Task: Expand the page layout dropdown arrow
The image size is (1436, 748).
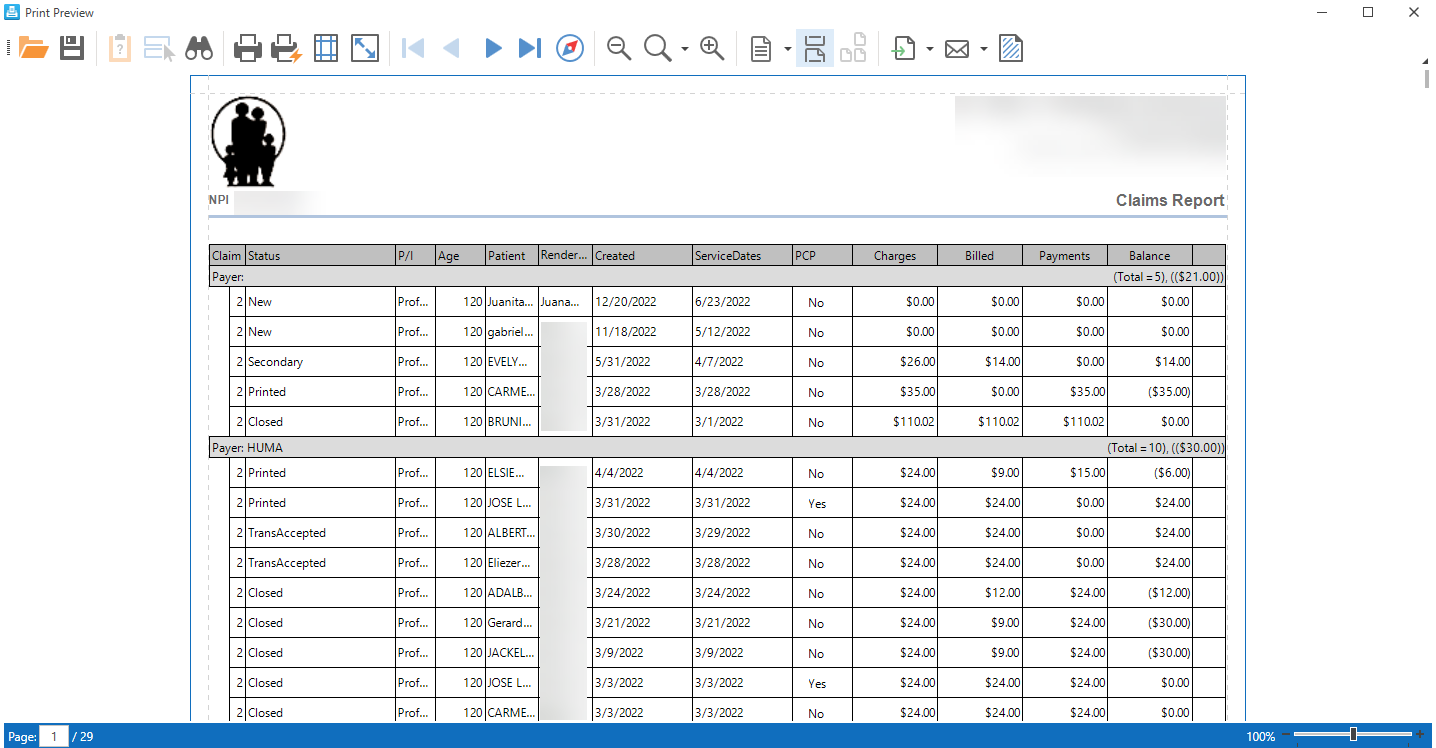Action: [788, 49]
